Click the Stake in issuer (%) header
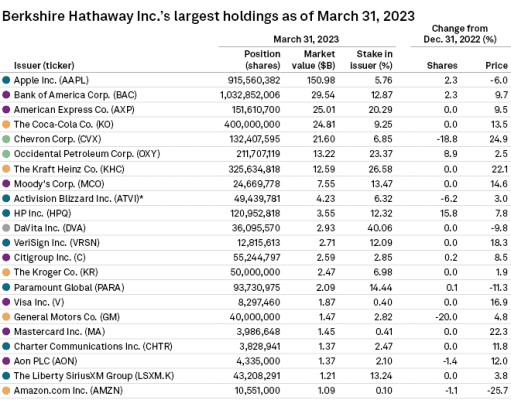Viewport: 511px width, 400px height. (371, 60)
